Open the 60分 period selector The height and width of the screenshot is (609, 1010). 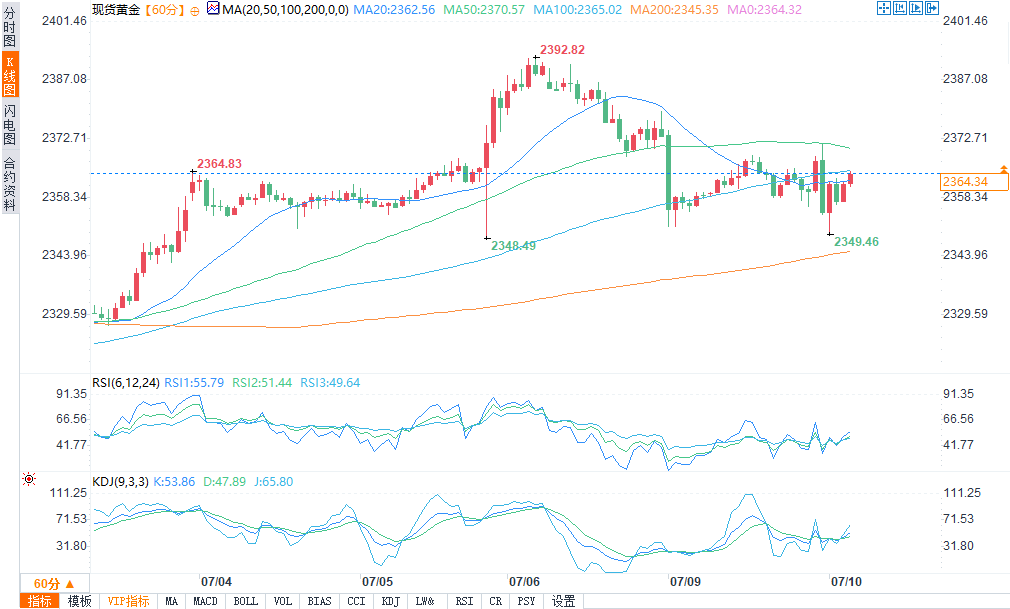pos(54,584)
